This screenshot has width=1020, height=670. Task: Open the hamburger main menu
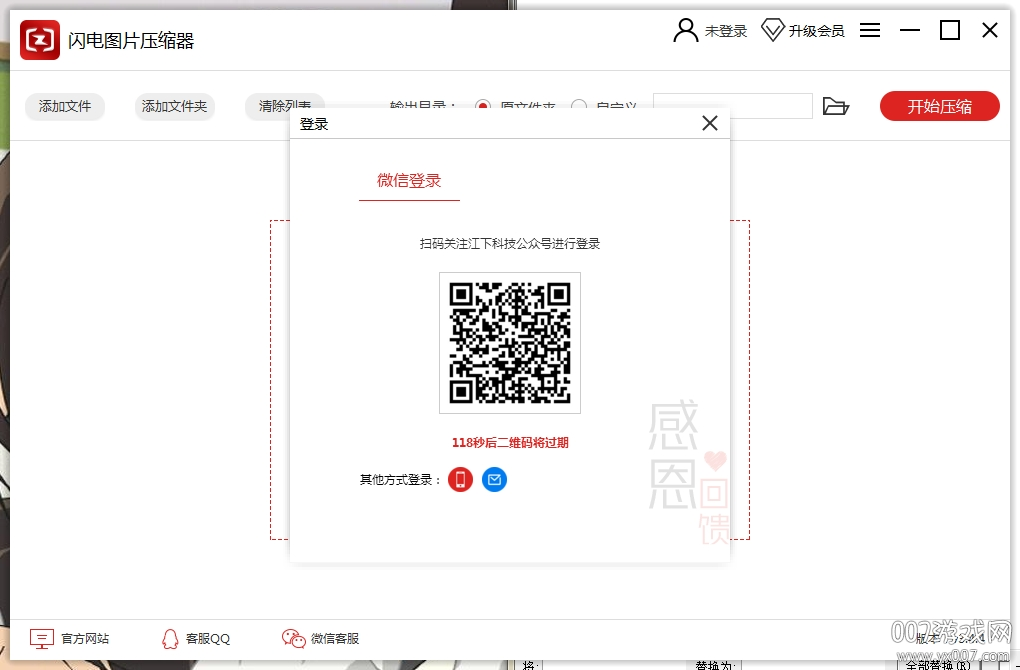pos(870,30)
